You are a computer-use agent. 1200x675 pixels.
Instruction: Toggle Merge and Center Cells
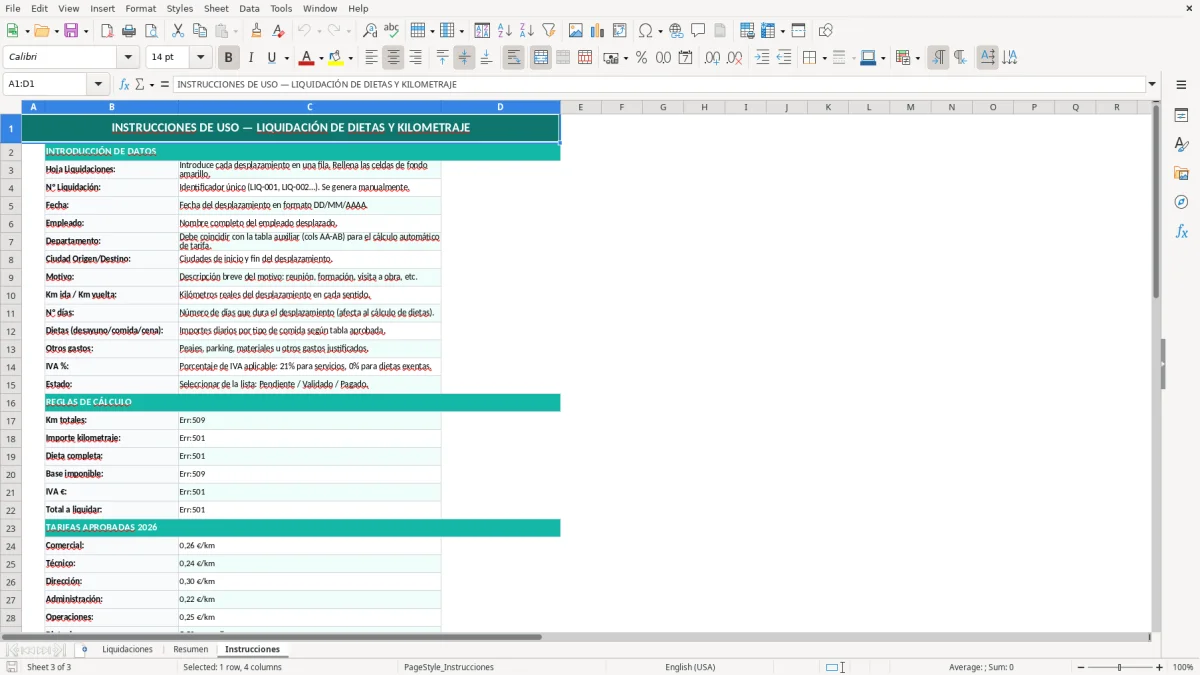pos(541,58)
